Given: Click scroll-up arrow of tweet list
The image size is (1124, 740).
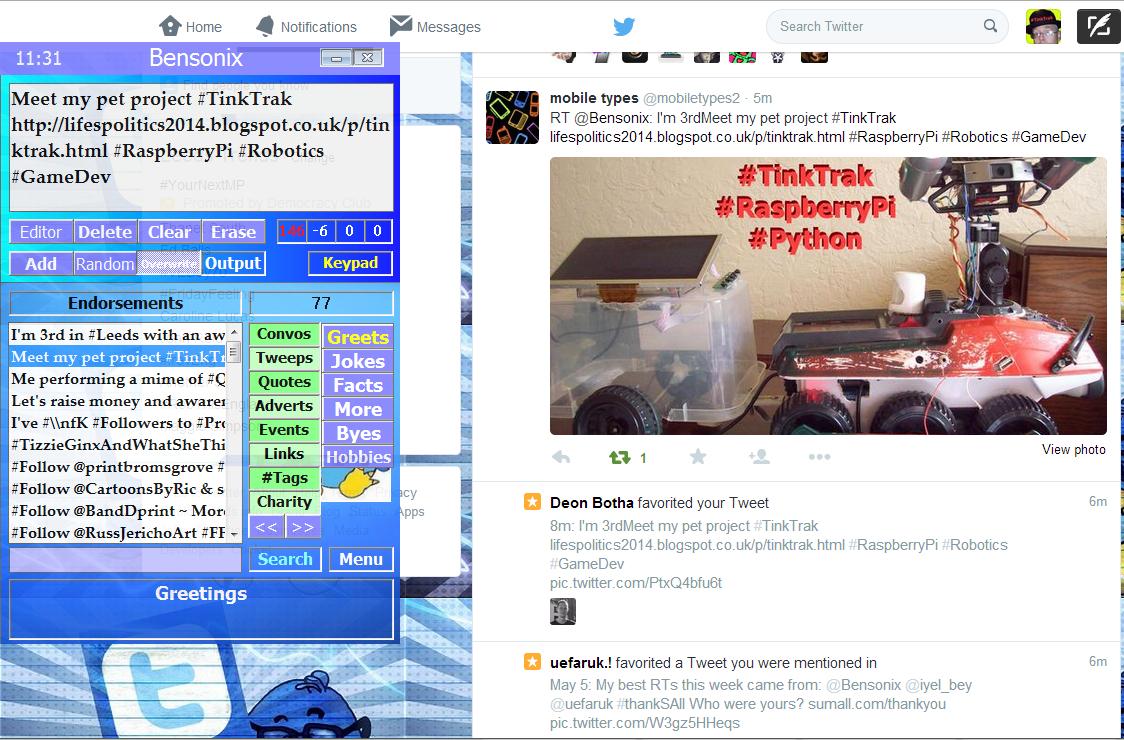Looking at the screenshot, I should [x=234, y=332].
